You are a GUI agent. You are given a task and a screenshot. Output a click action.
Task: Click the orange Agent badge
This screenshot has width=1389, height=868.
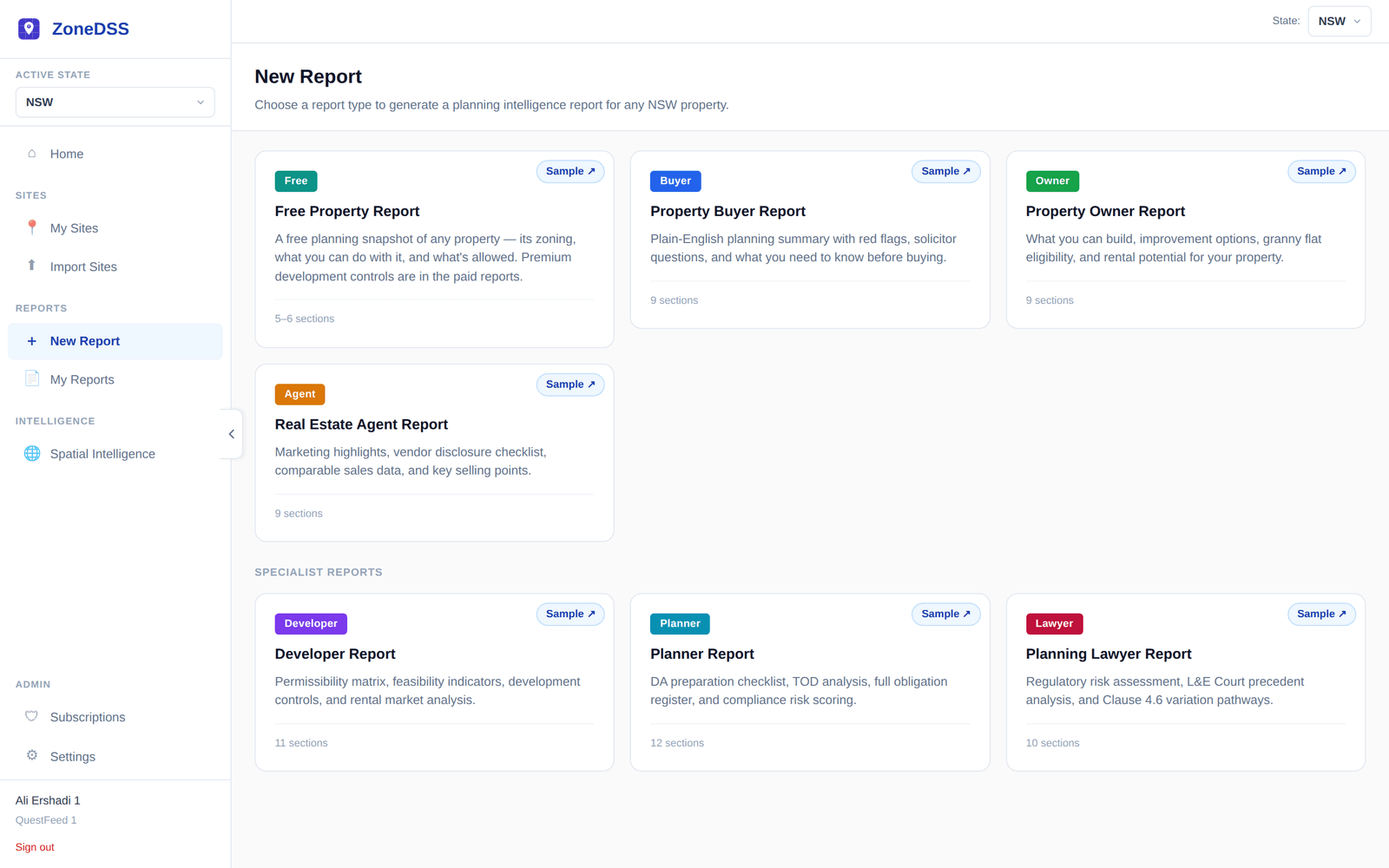coord(300,394)
